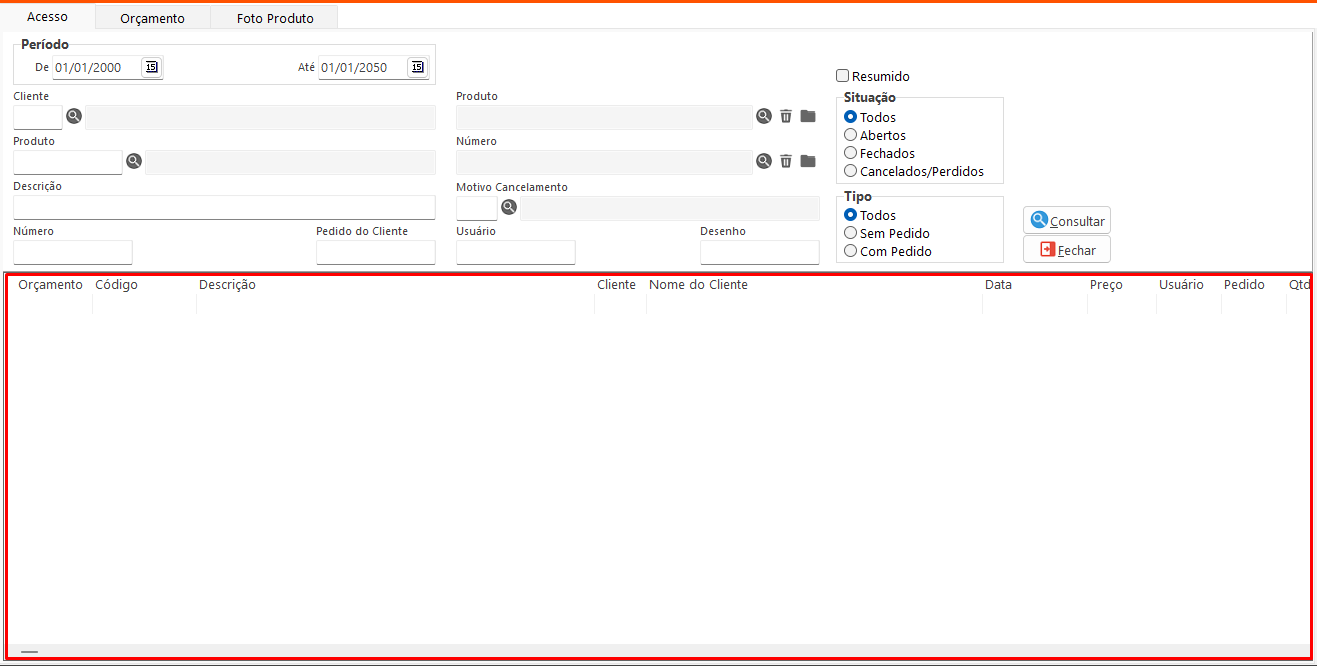The image size is (1317, 666).
Task: Click the folder icon in the Produto filter row
Action: tap(808, 117)
